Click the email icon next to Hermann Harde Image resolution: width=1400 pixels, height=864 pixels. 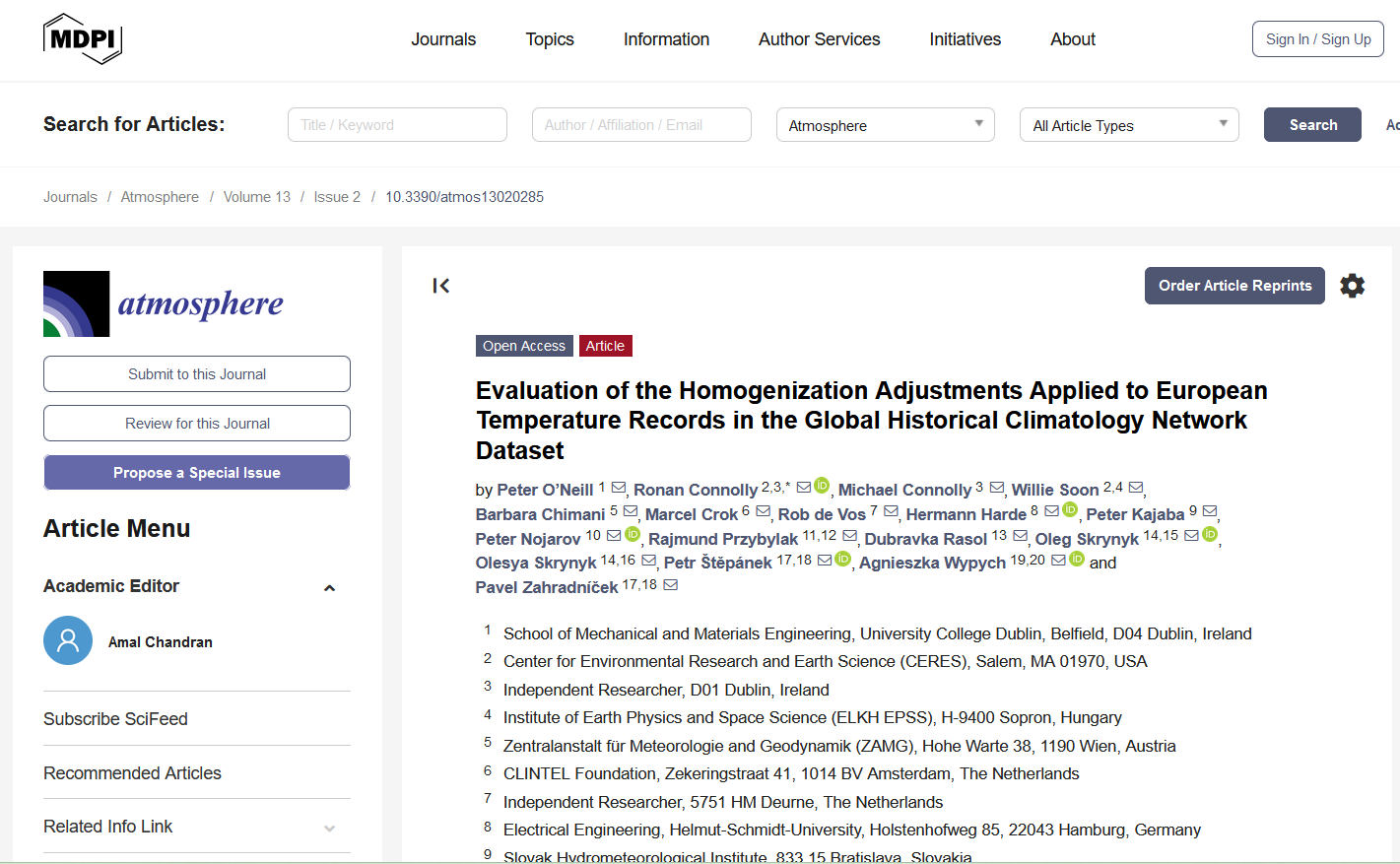[x=1051, y=511]
